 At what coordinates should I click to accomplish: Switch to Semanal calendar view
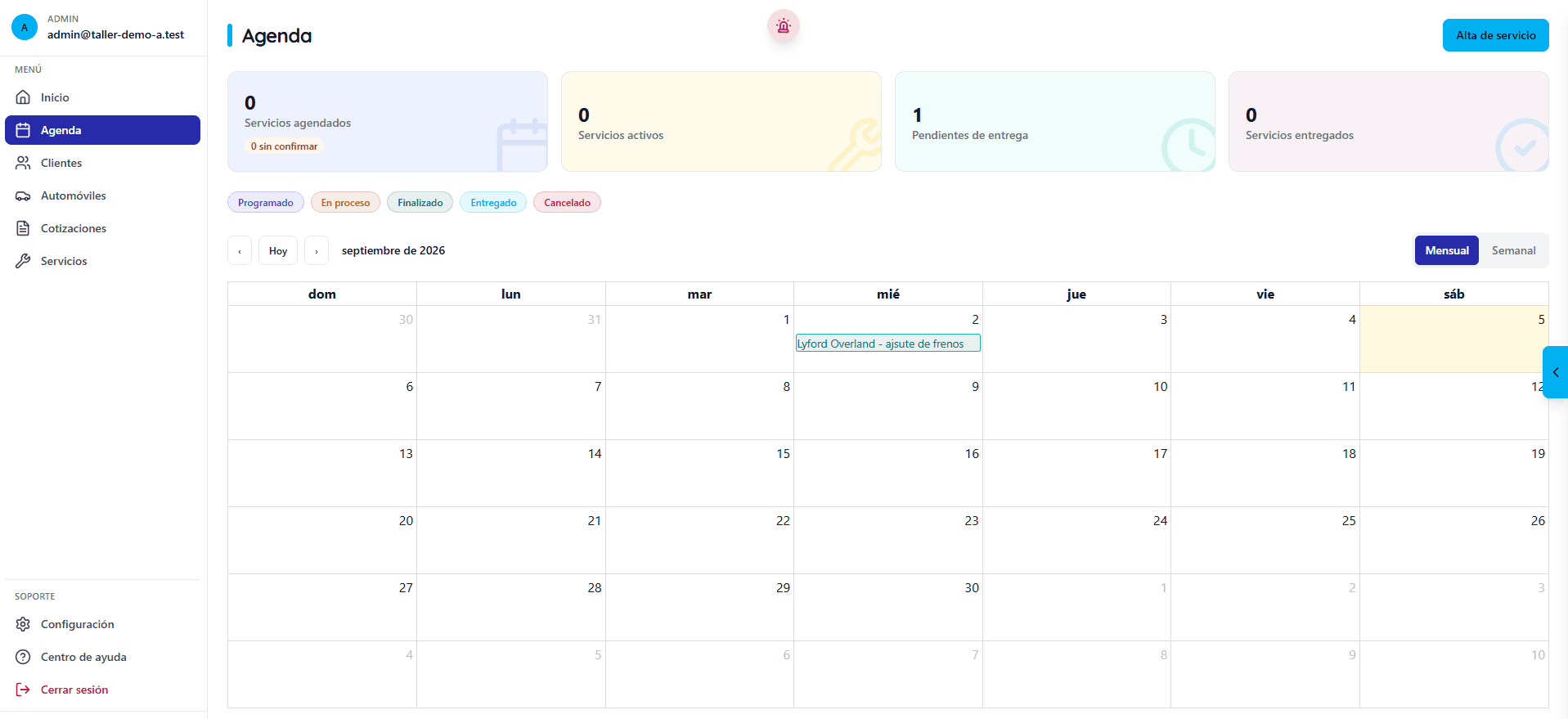pos(1513,250)
